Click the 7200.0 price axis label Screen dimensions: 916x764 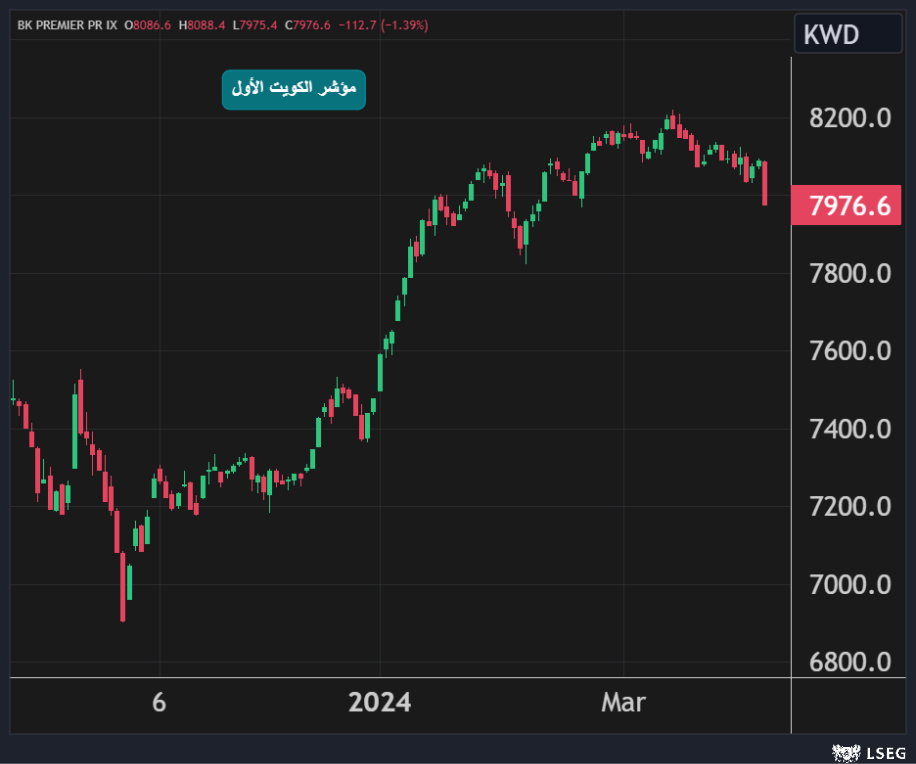849,506
